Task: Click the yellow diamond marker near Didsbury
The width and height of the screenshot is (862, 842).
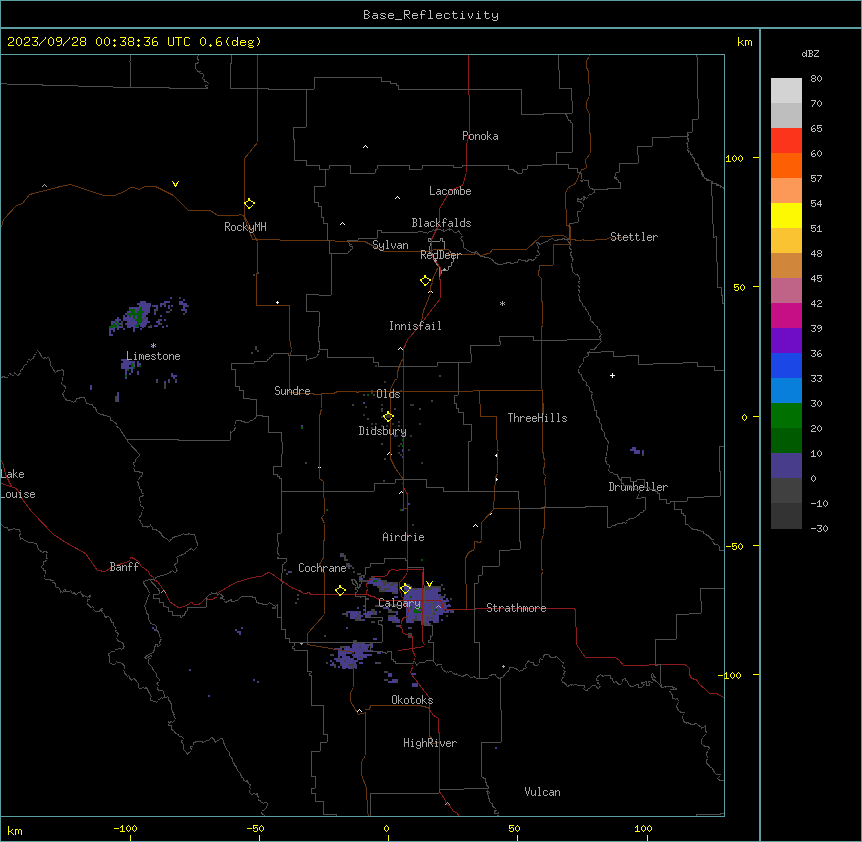Action: click(388, 417)
